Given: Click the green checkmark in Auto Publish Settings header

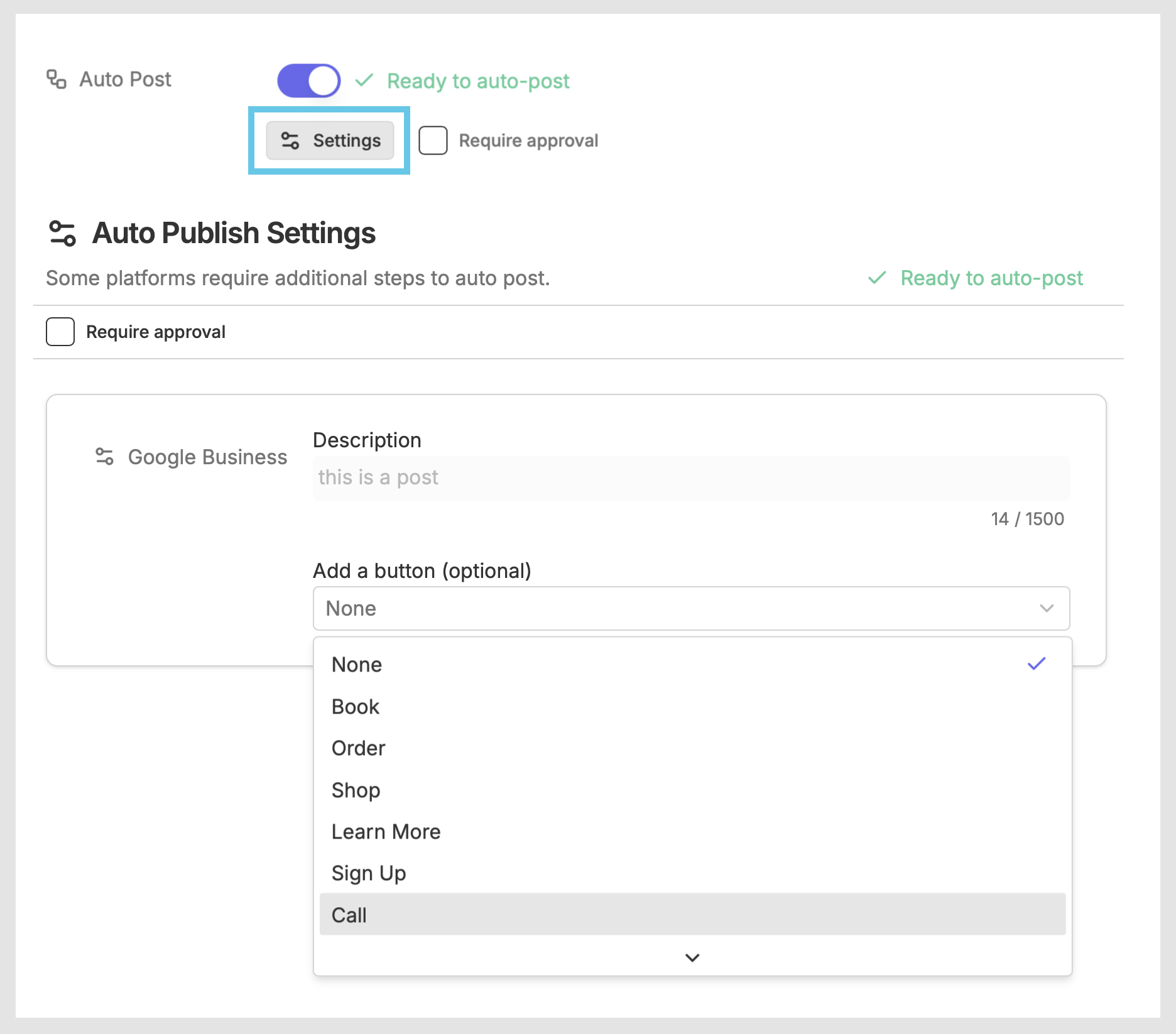Looking at the screenshot, I should click(x=877, y=278).
